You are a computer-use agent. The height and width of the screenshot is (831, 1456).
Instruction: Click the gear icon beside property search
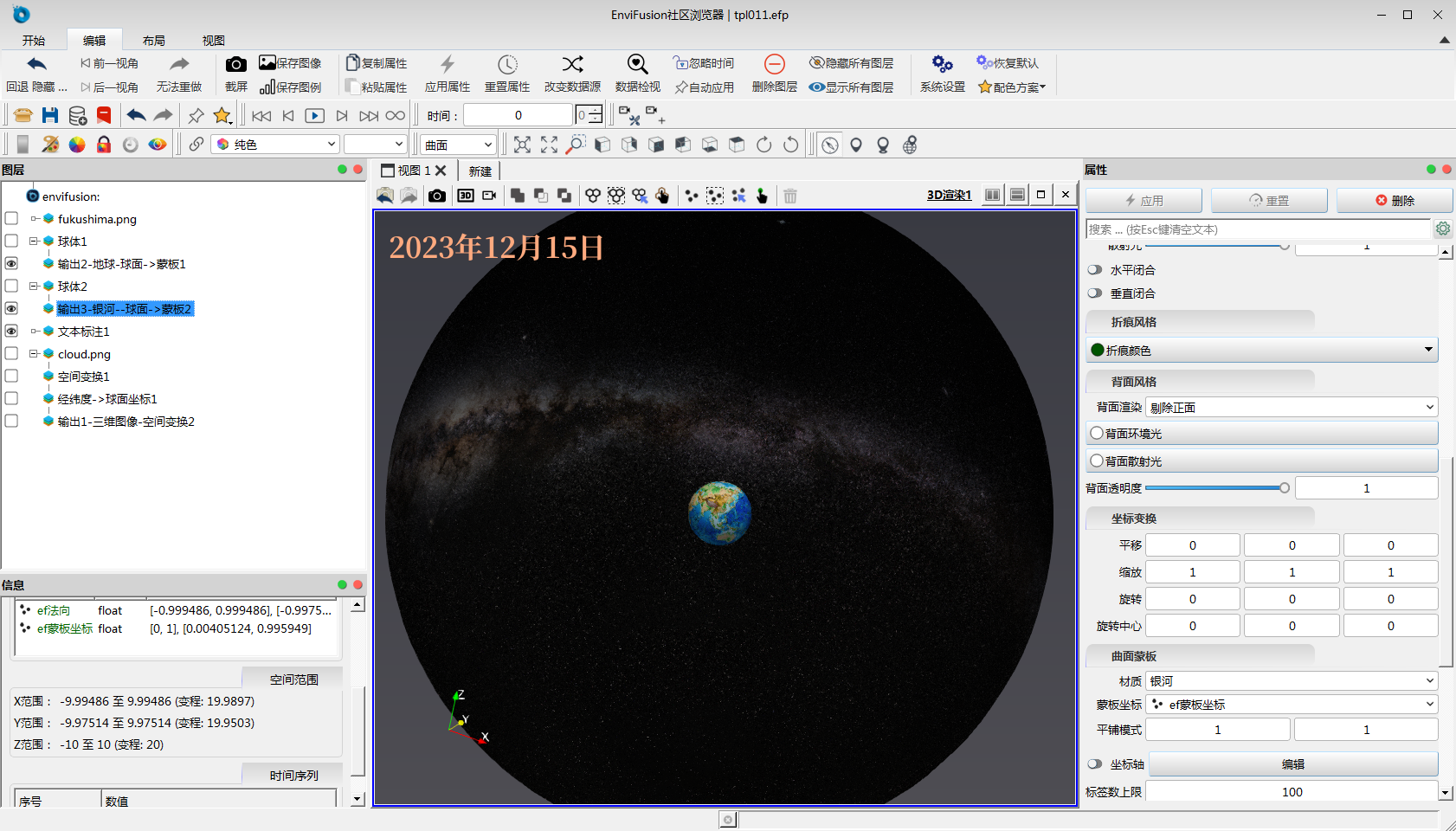point(1443,229)
